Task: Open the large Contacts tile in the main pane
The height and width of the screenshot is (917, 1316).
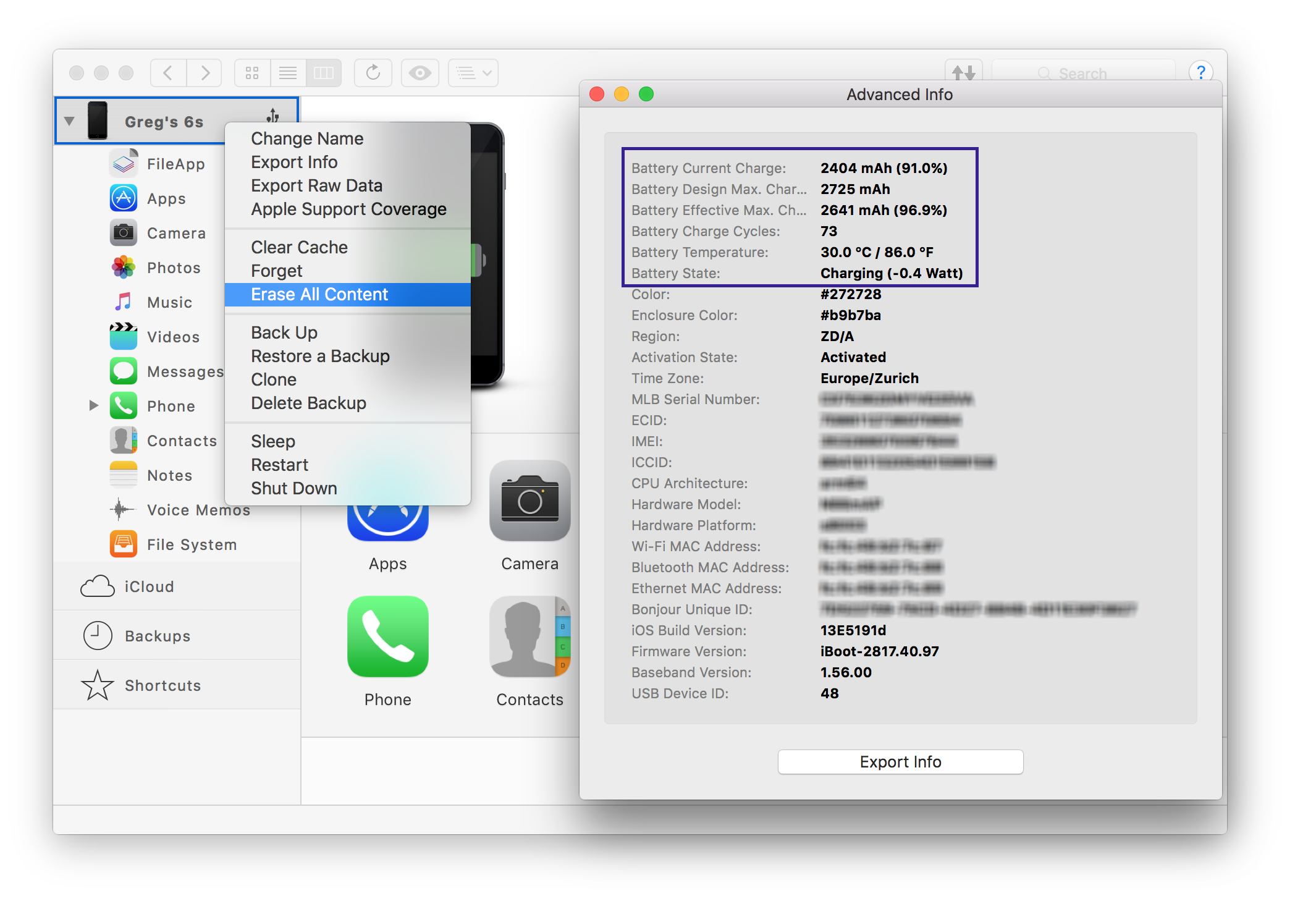Action: click(530, 653)
